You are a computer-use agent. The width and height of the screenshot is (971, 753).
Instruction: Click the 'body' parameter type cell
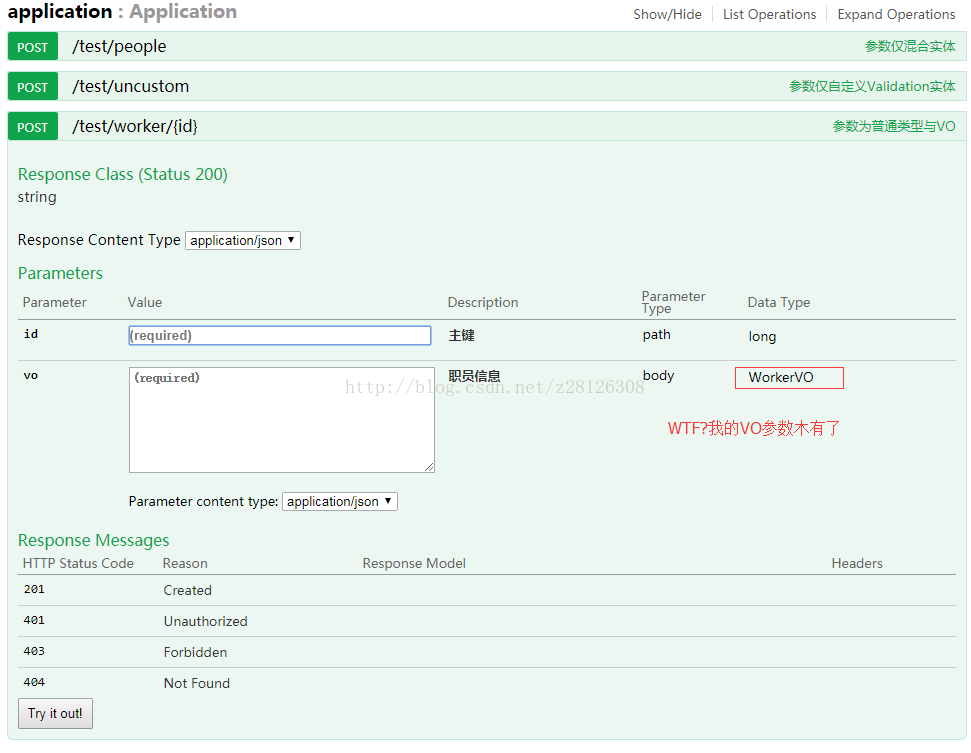tap(658, 375)
